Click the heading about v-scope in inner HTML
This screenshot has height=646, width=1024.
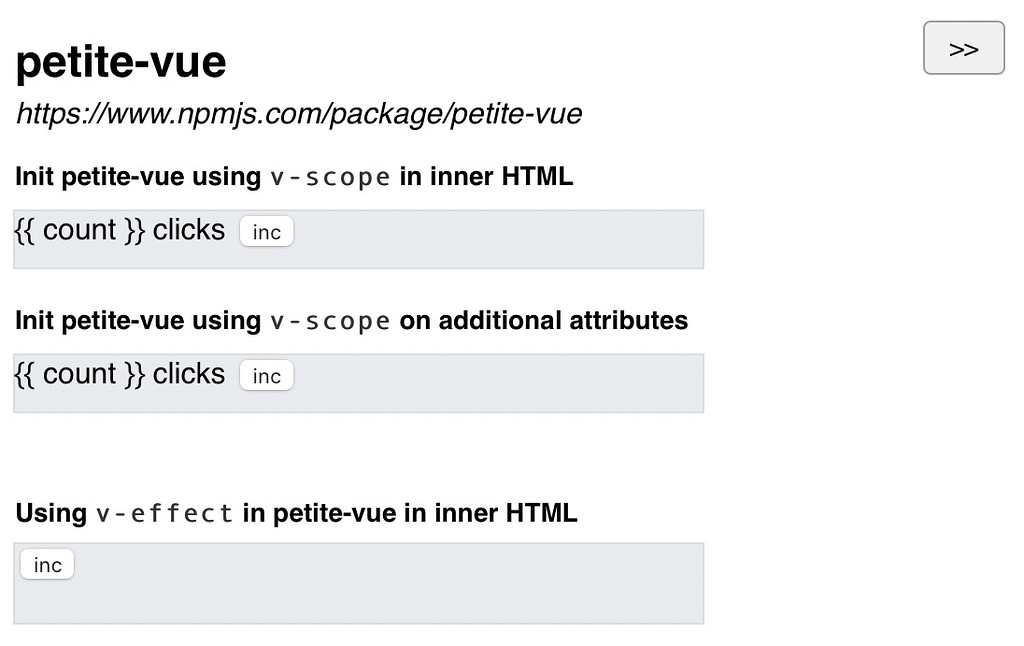(293, 176)
